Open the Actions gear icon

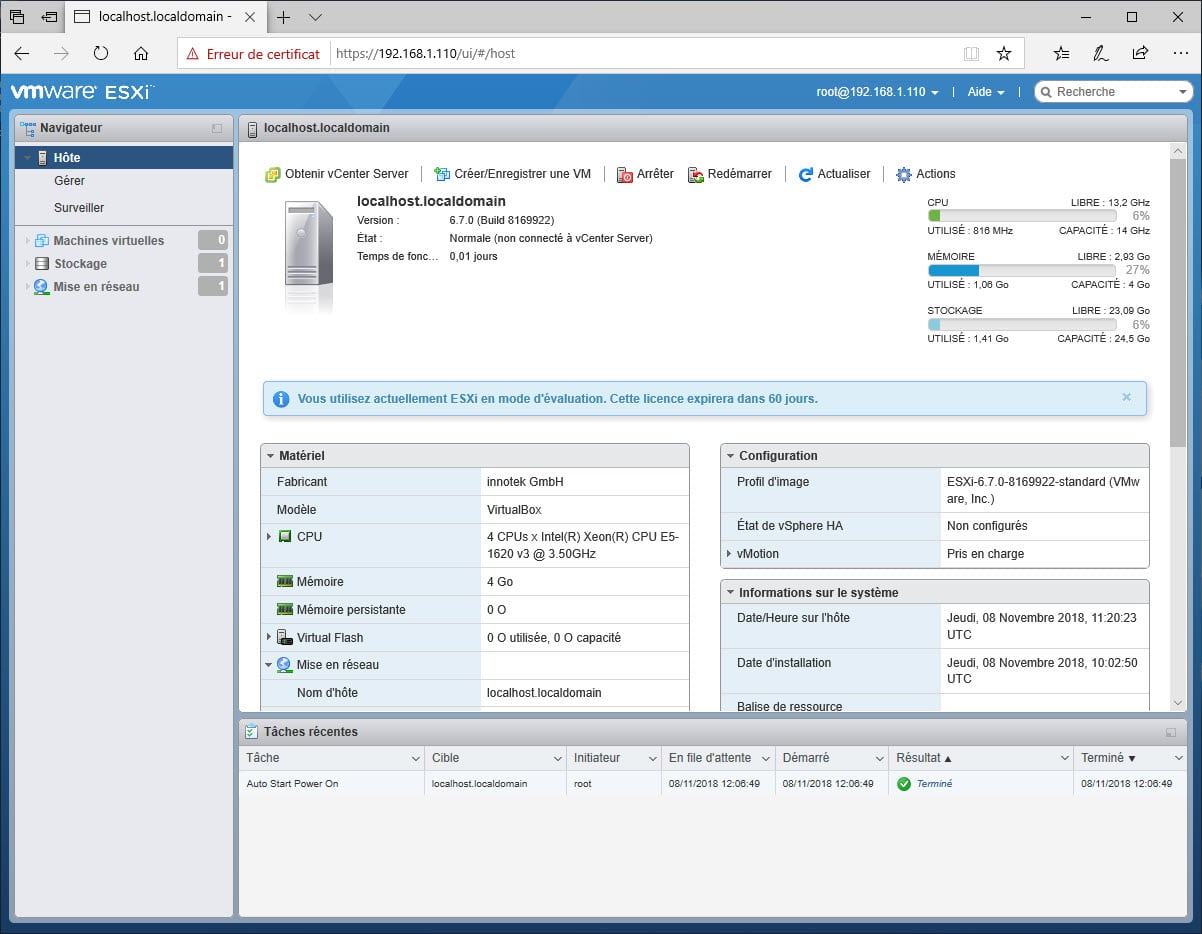(904, 174)
